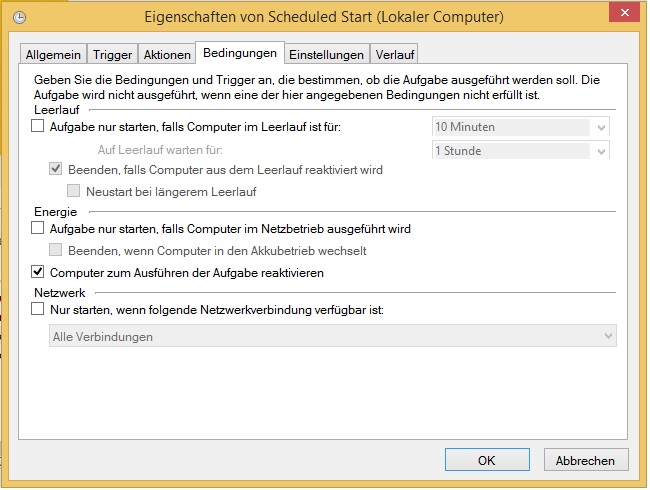
Task: Toggle 'Beenden, falls Computer aus dem Leerlauf reaktiviert' checkbox
Action: pyautogui.click(x=57, y=169)
